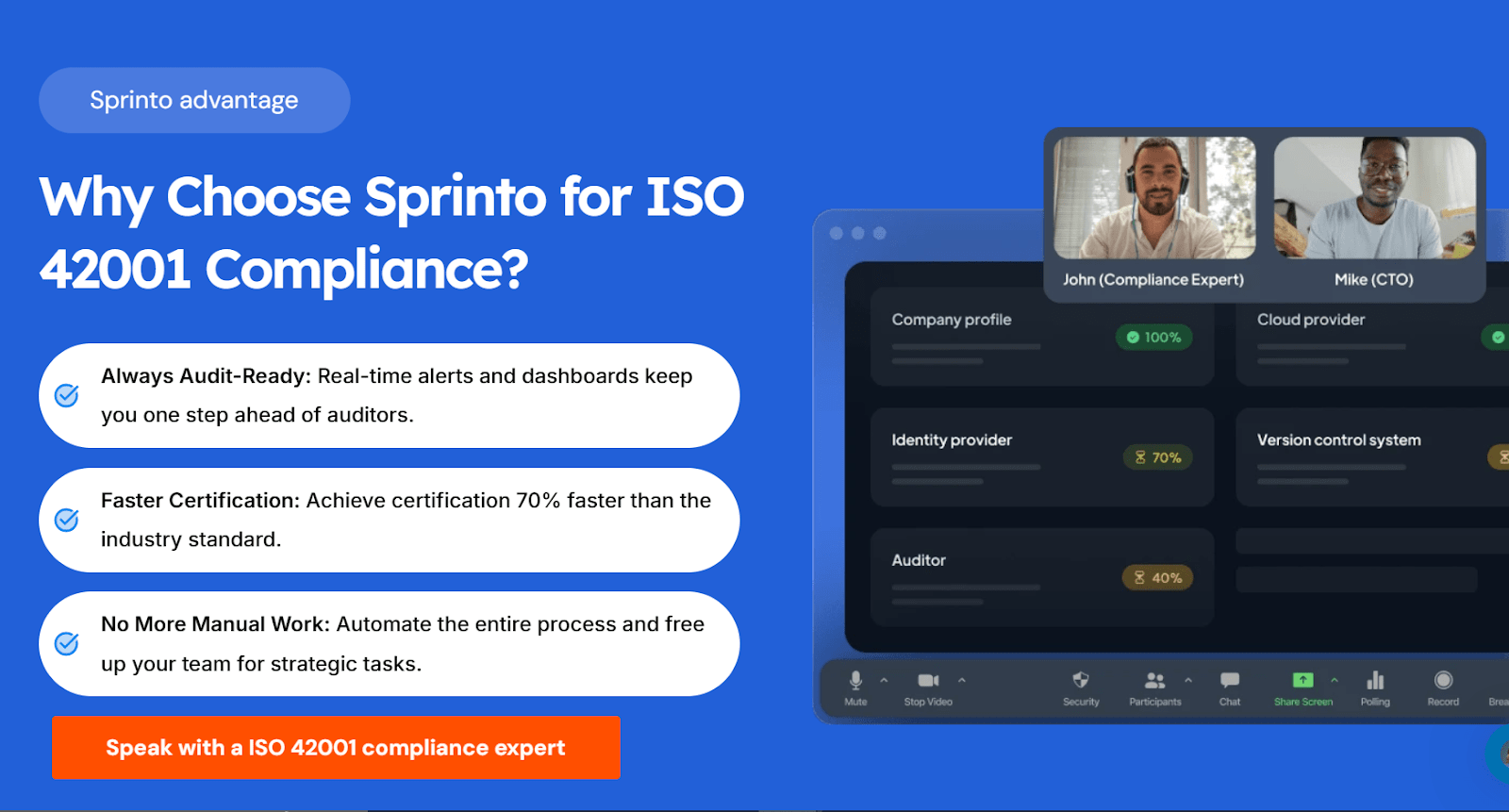Click the Why Choose Sprinto heading
This screenshot has width=1509, height=812.
pyautogui.click(x=392, y=233)
